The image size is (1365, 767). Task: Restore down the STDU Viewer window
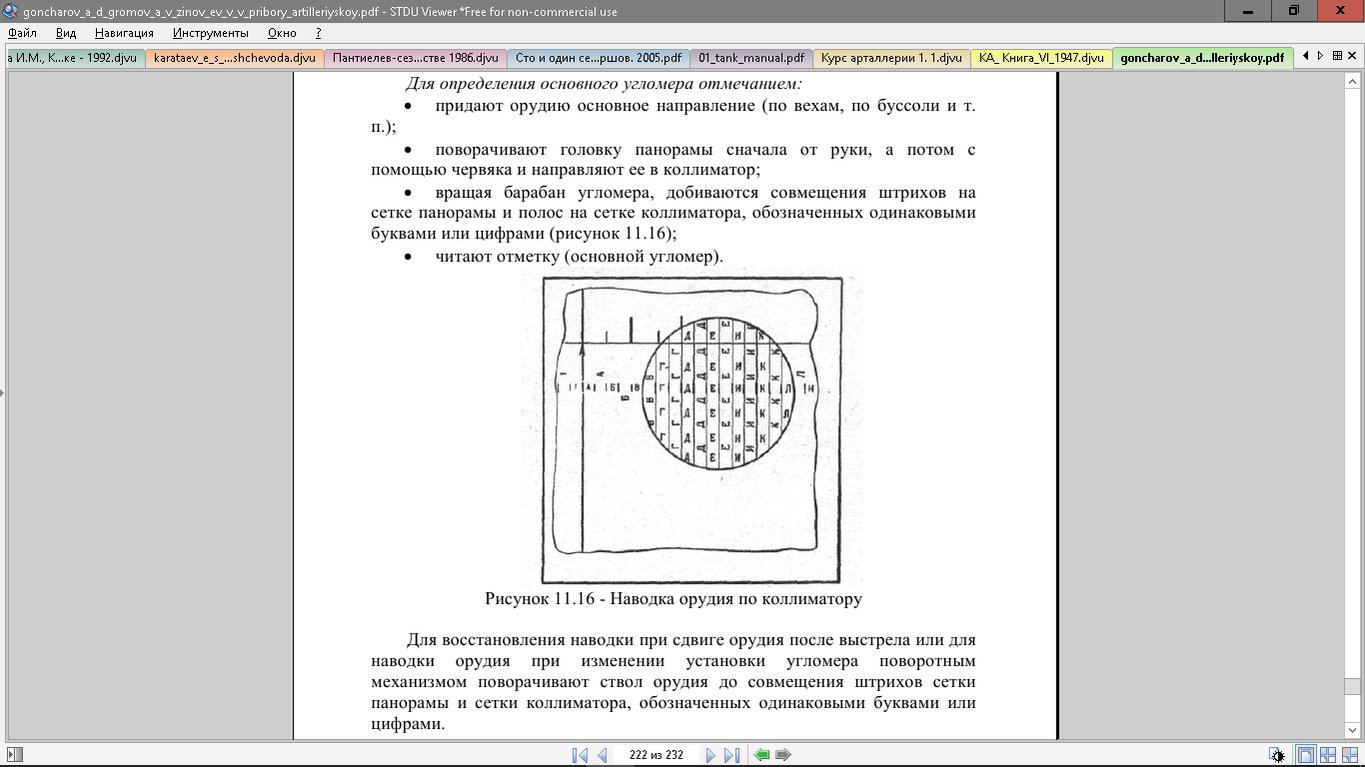pos(1294,10)
